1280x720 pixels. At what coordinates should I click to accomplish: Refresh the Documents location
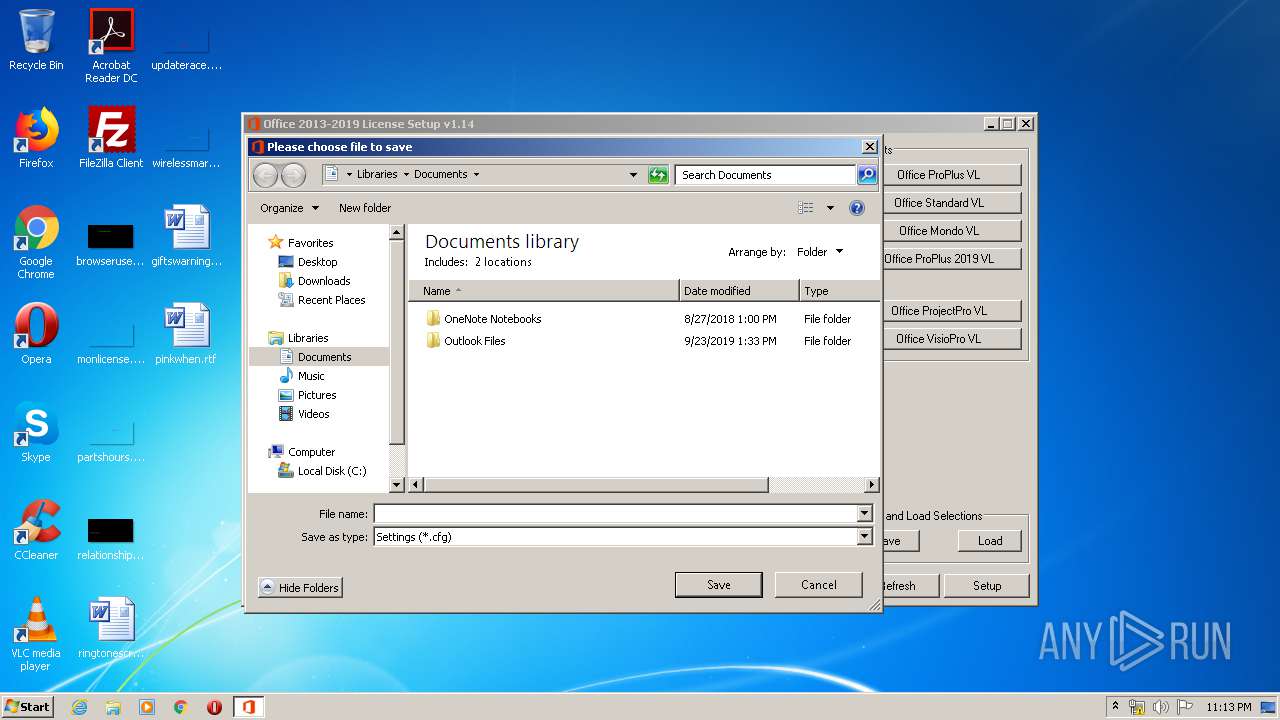658,175
